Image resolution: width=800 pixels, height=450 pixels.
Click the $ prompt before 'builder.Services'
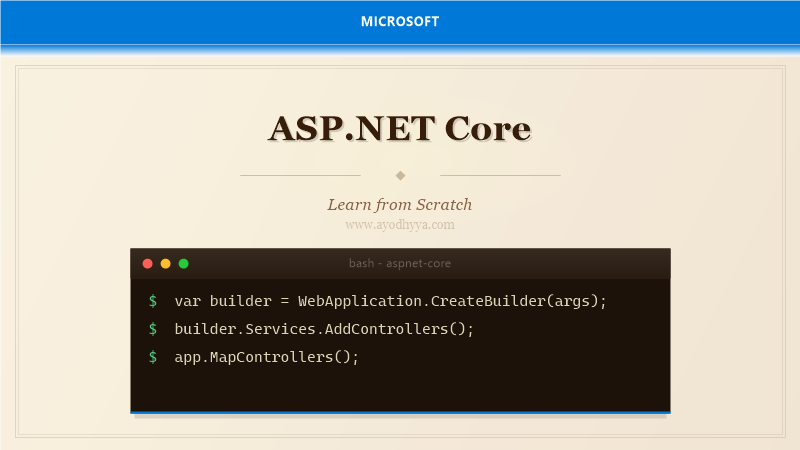pos(153,329)
